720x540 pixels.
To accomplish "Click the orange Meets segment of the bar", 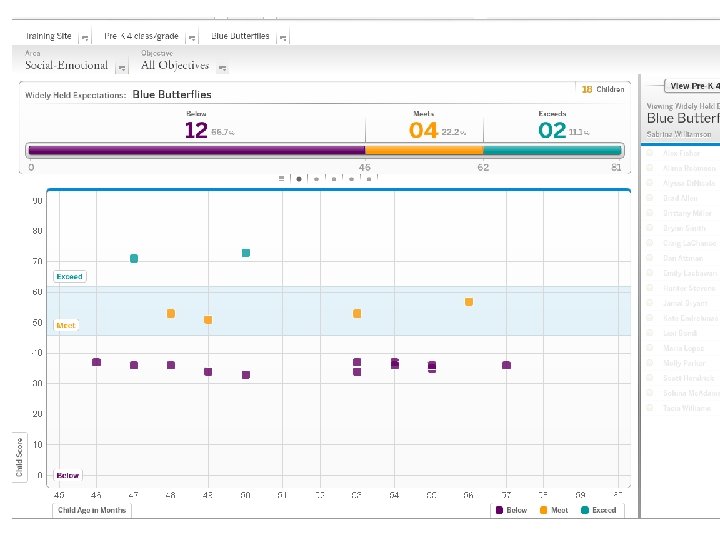I will [424, 150].
